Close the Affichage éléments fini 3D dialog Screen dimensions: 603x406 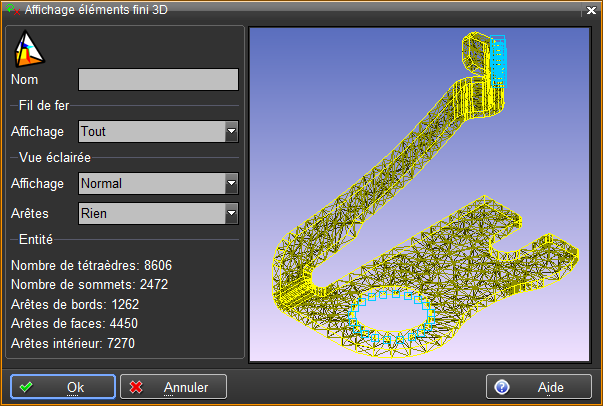pyautogui.click(x=591, y=10)
